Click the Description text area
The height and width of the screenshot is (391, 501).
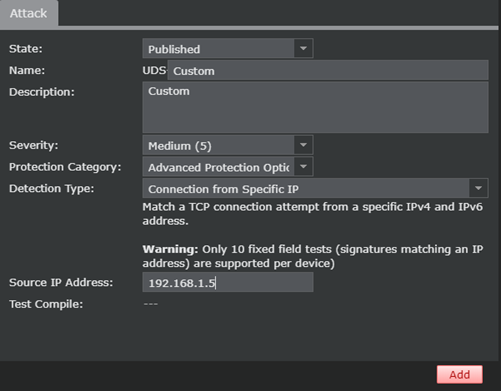315,107
